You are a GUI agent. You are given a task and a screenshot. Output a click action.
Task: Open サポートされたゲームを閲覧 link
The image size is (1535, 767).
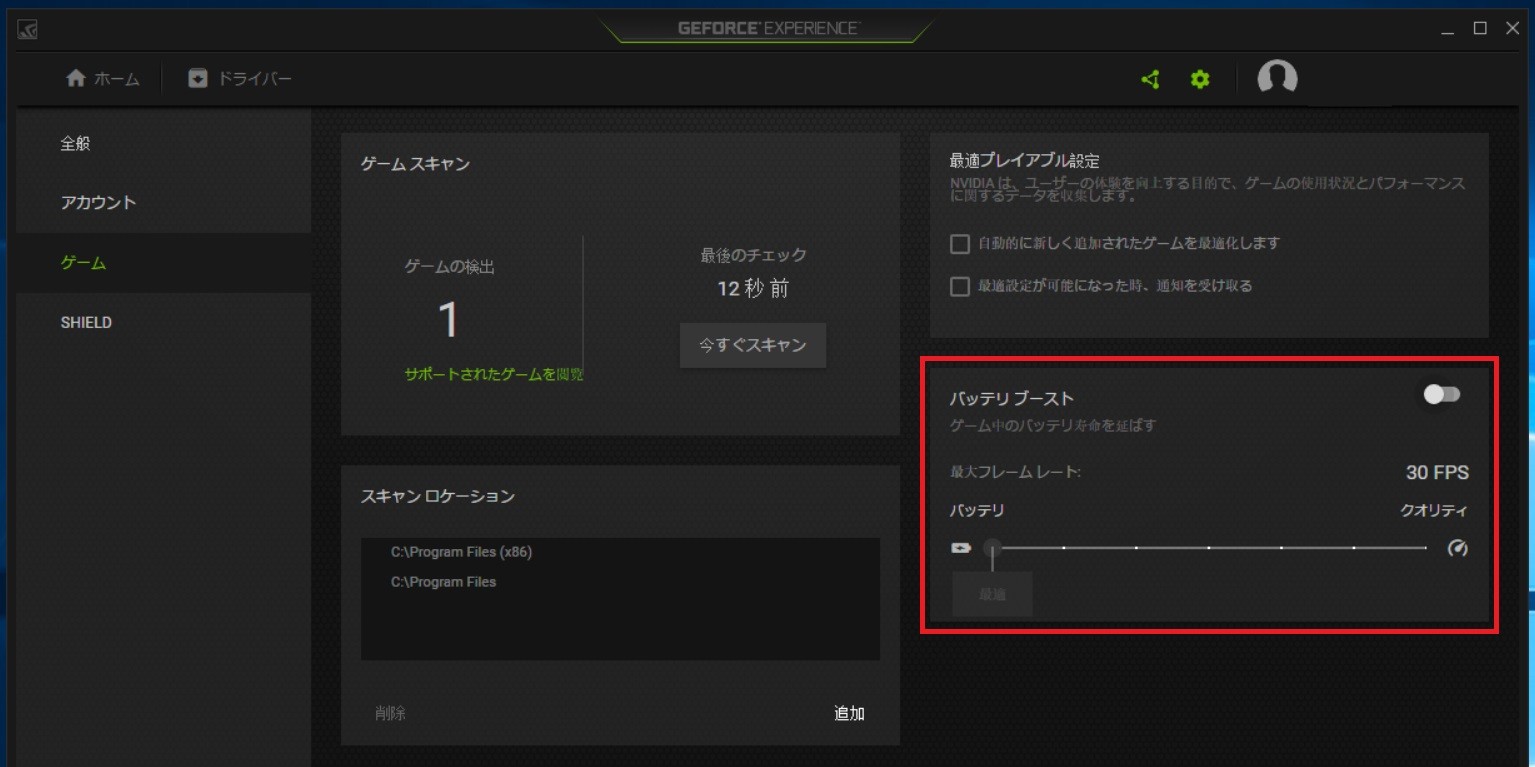493,374
